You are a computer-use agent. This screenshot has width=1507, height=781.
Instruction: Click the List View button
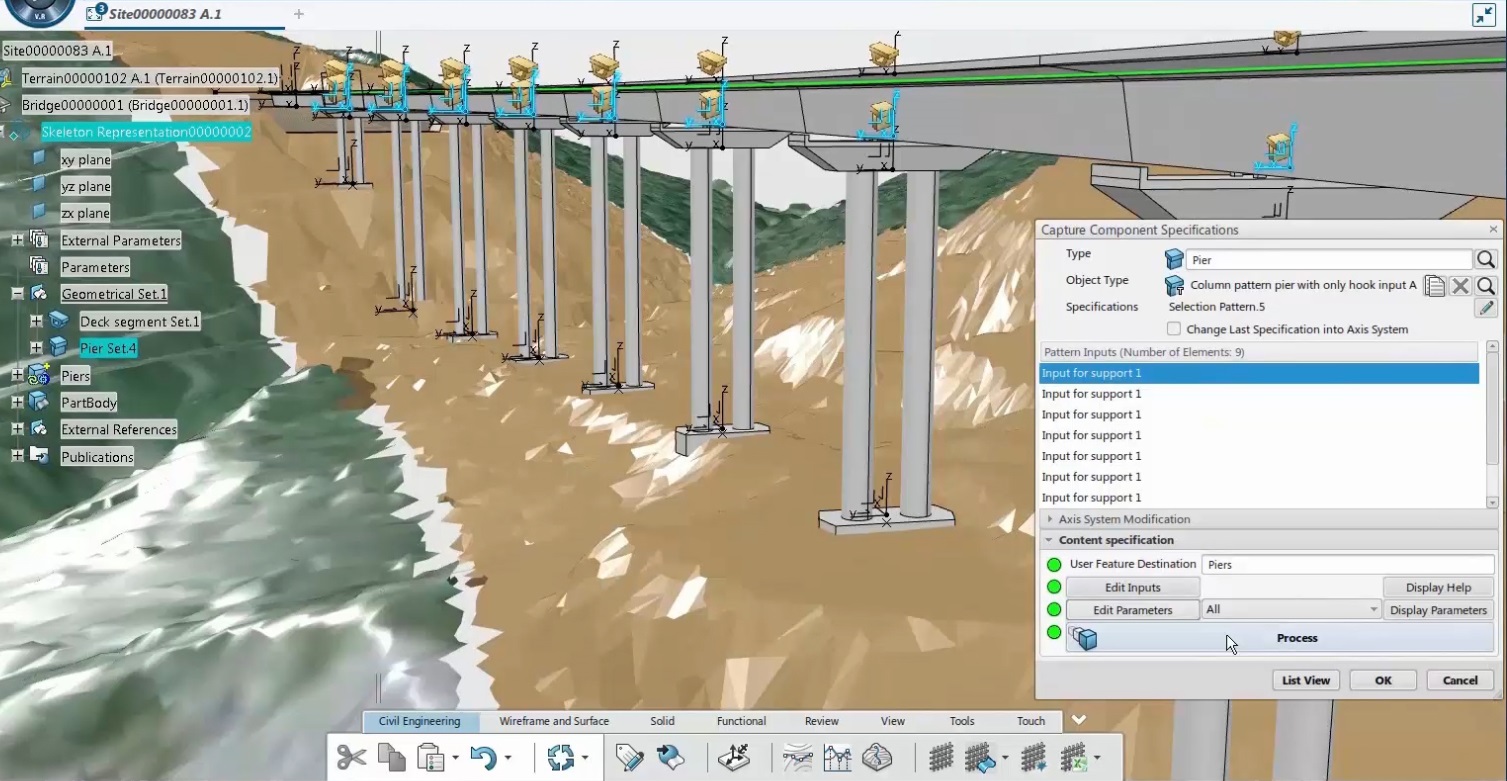click(1305, 680)
